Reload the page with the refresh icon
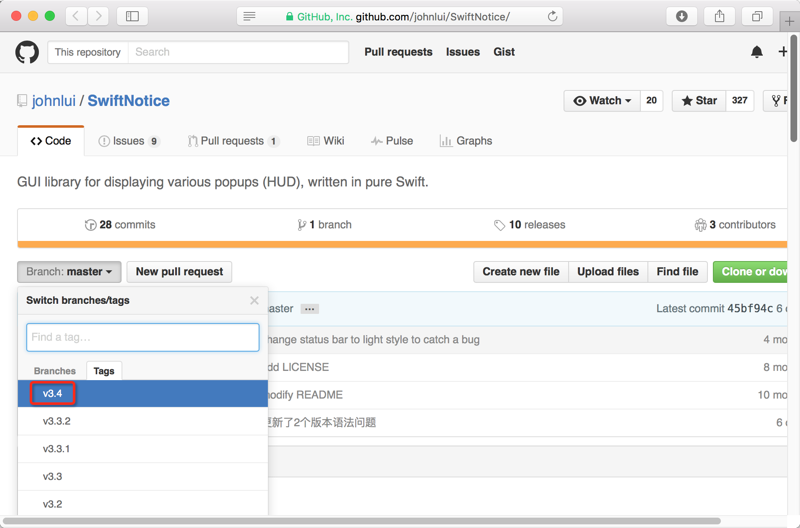 553,16
